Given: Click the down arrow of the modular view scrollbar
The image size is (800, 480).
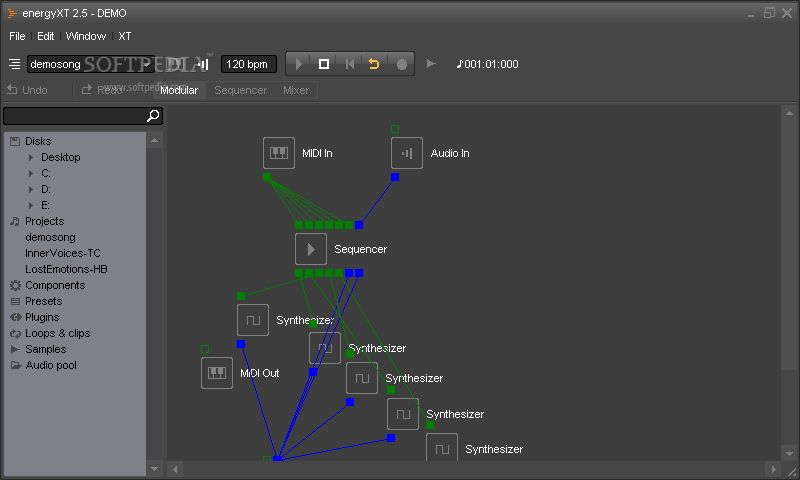Looking at the screenshot, I should pos(789,453).
